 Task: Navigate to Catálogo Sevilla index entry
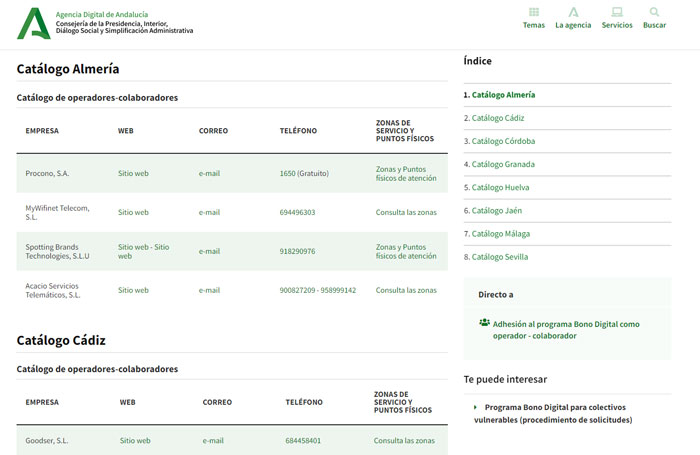500,257
